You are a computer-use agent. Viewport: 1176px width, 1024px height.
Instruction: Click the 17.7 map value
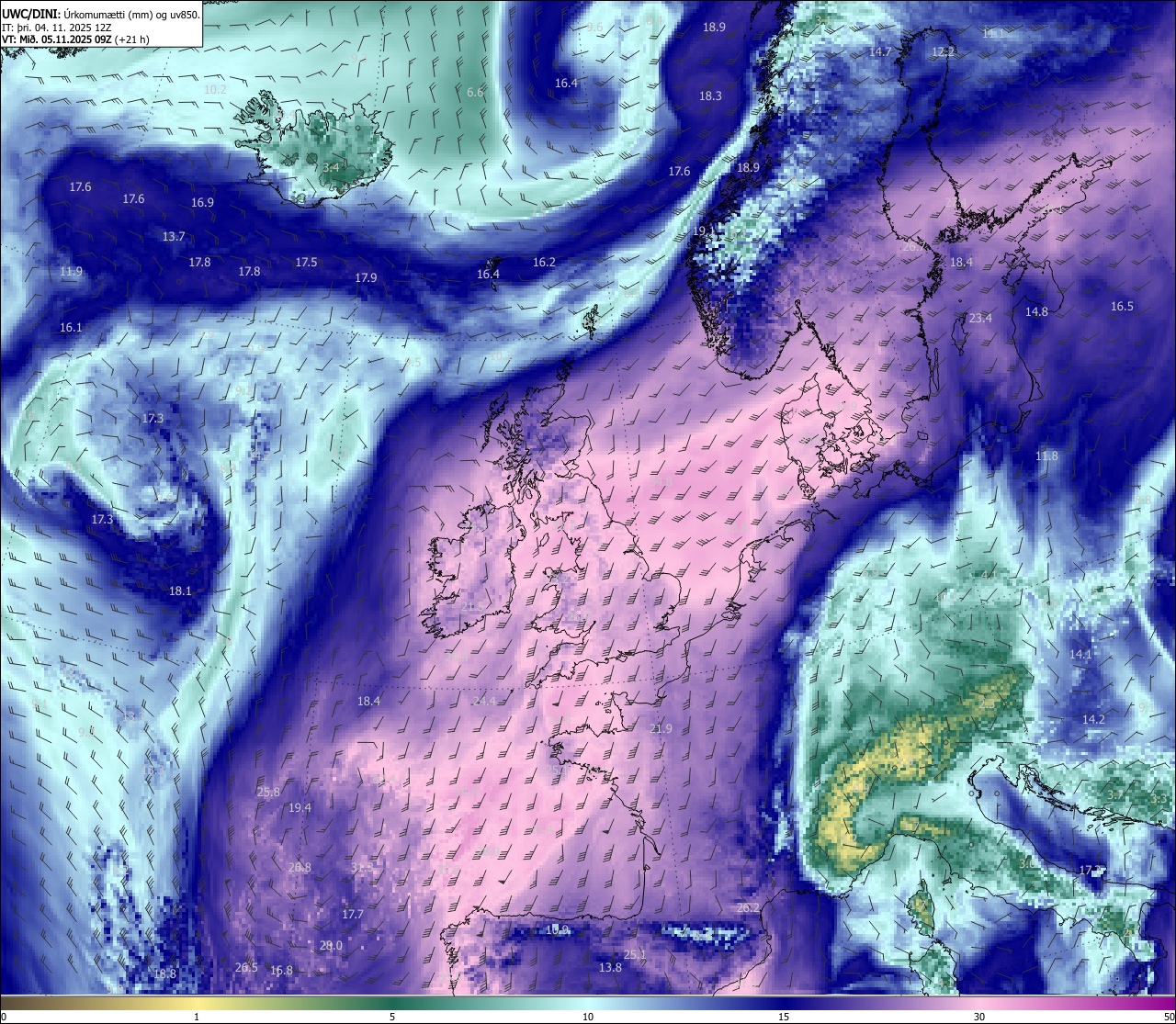(353, 914)
